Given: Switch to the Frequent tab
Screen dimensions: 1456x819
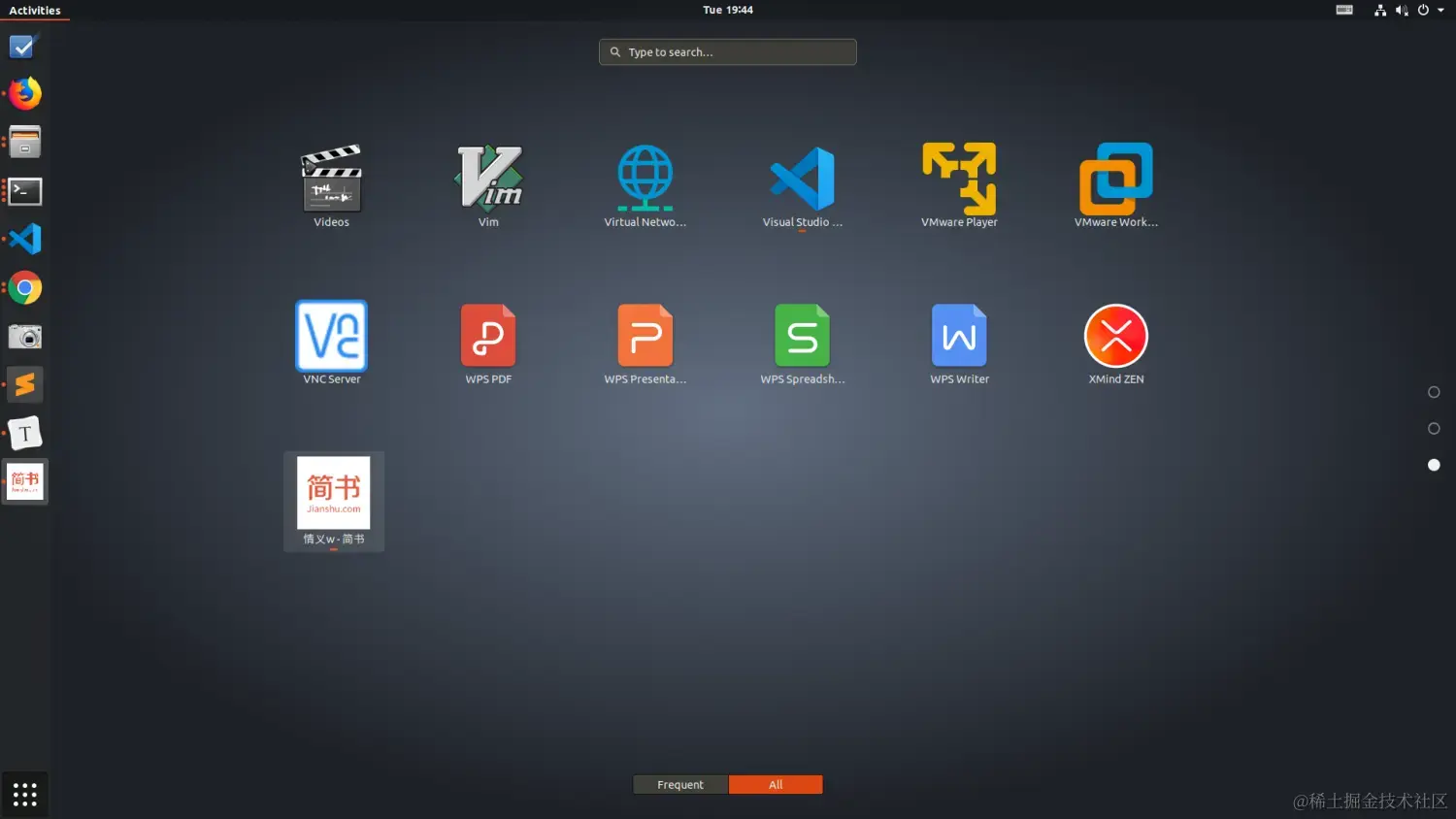Looking at the screenshot, I should (680, 784).
